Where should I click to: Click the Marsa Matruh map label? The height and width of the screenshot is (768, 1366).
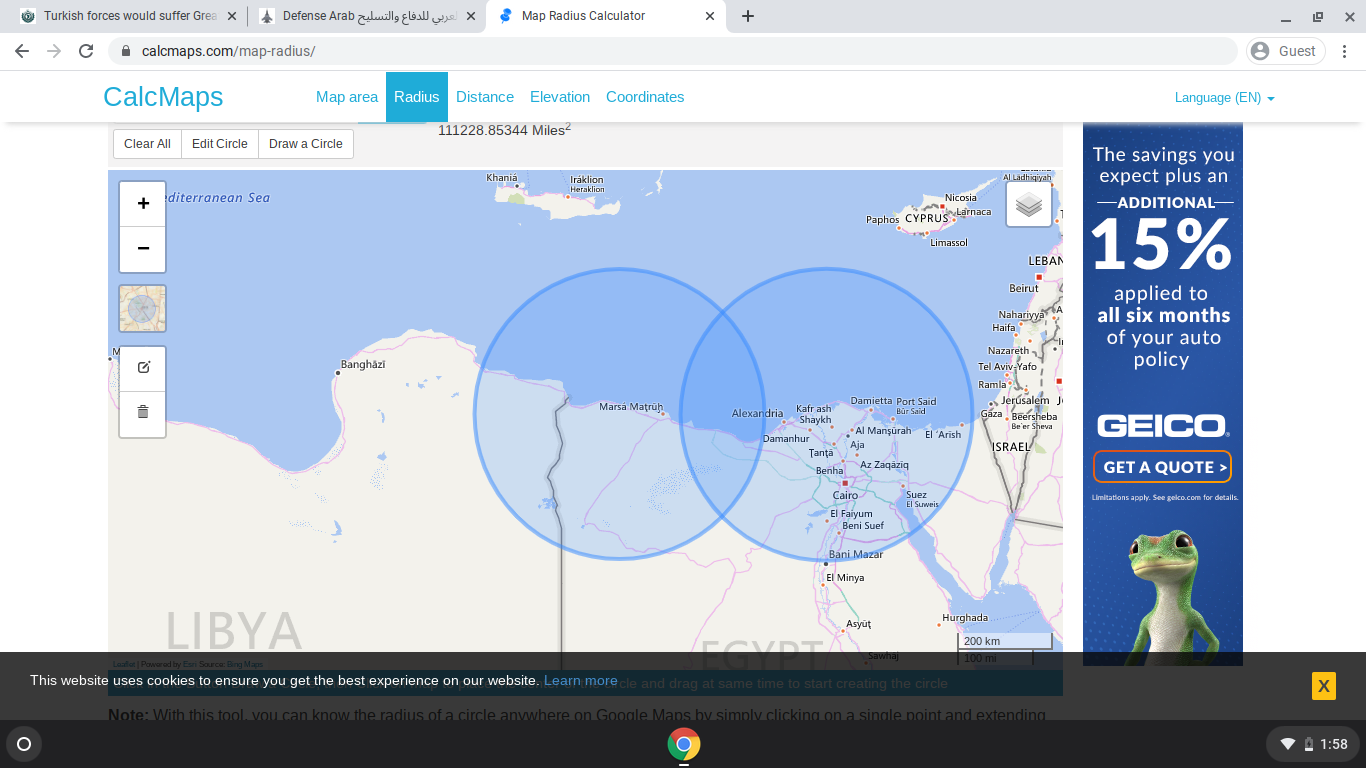(631, 407)
